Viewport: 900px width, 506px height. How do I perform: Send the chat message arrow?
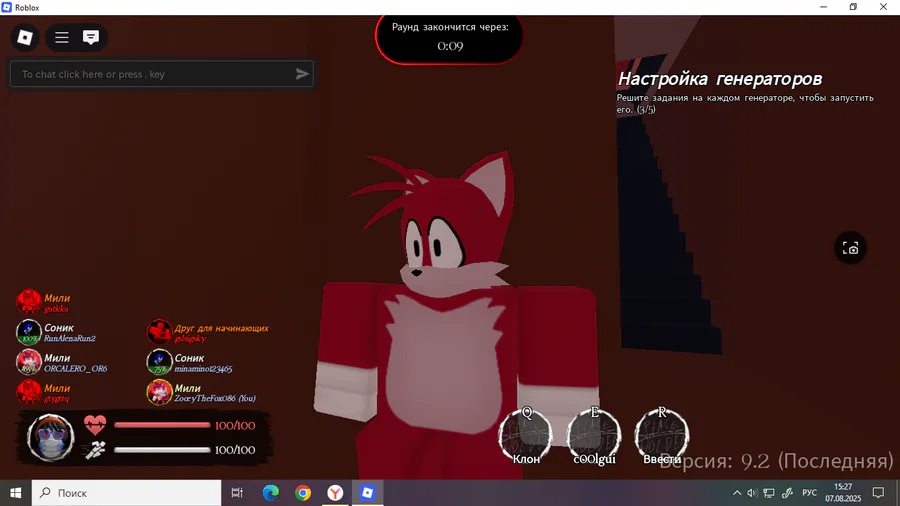pos(302,74)
